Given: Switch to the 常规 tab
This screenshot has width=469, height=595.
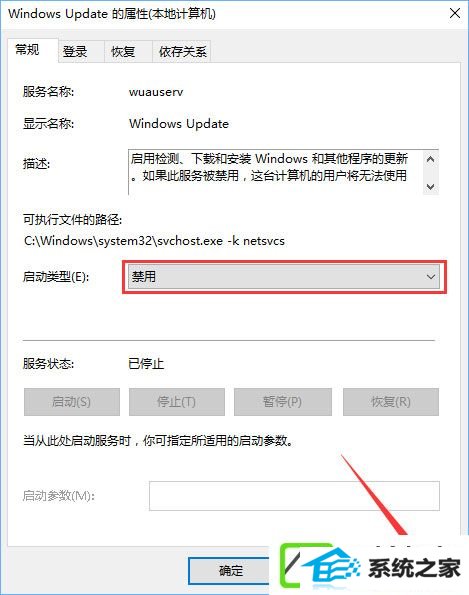Looking at the screenshot, I should [27, 49].
